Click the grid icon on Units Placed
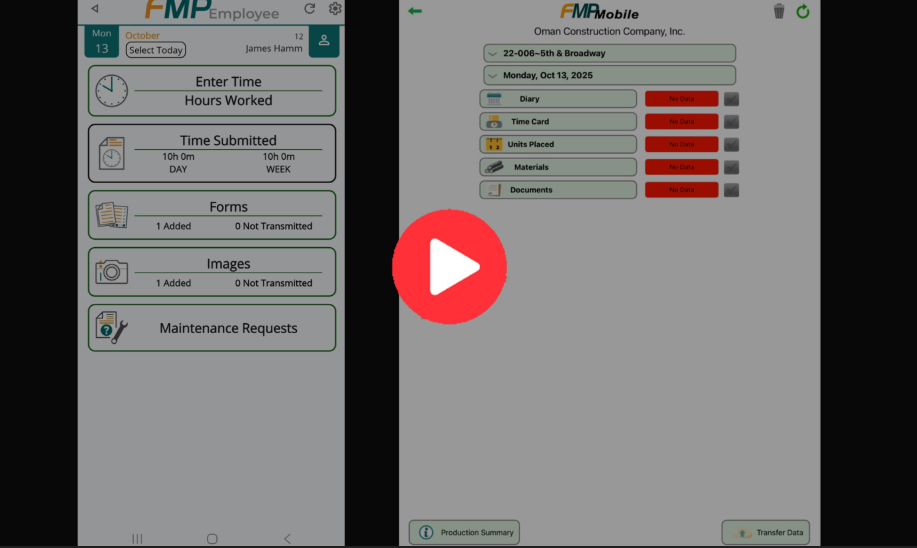917x548 pixels. [x=494, y=144]
